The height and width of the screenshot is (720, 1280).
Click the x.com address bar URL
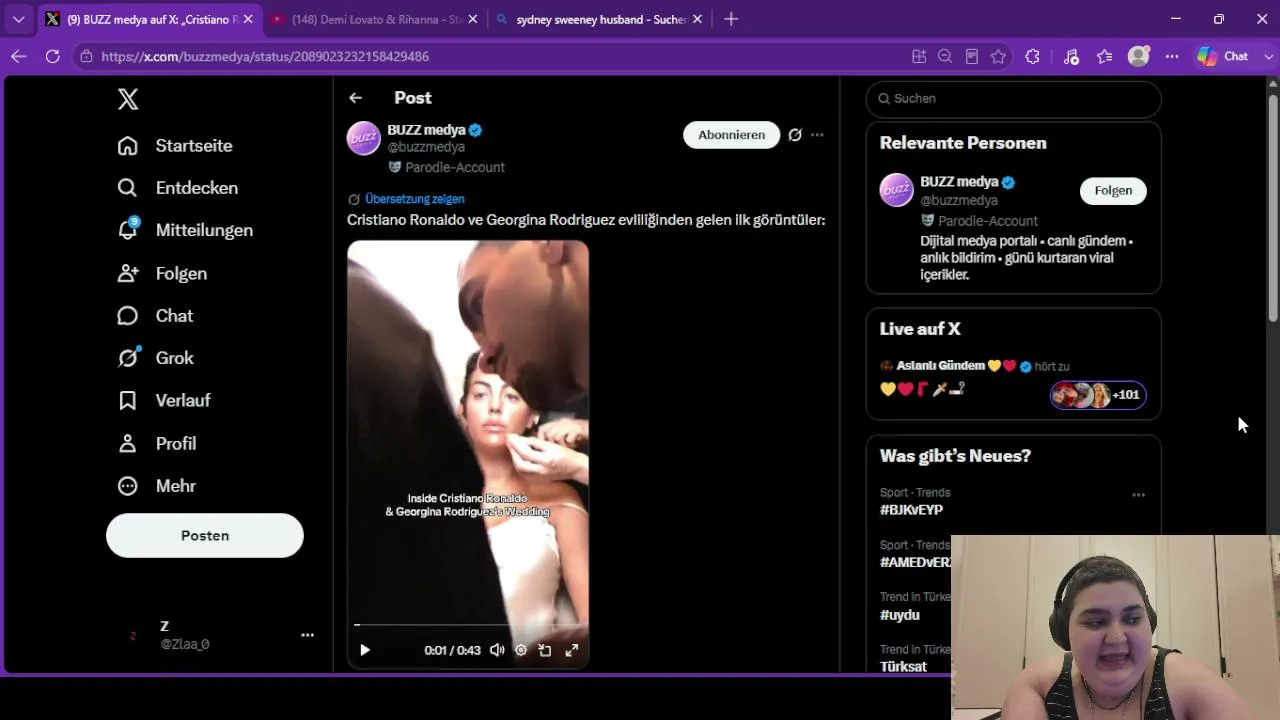[x=265, y=57]
